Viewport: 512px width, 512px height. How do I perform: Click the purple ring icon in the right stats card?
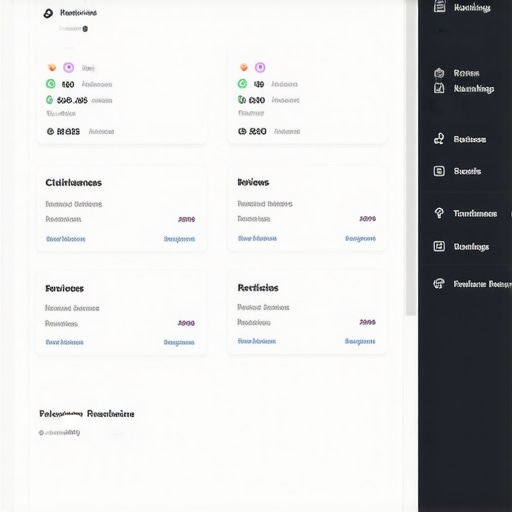[260, 67]
